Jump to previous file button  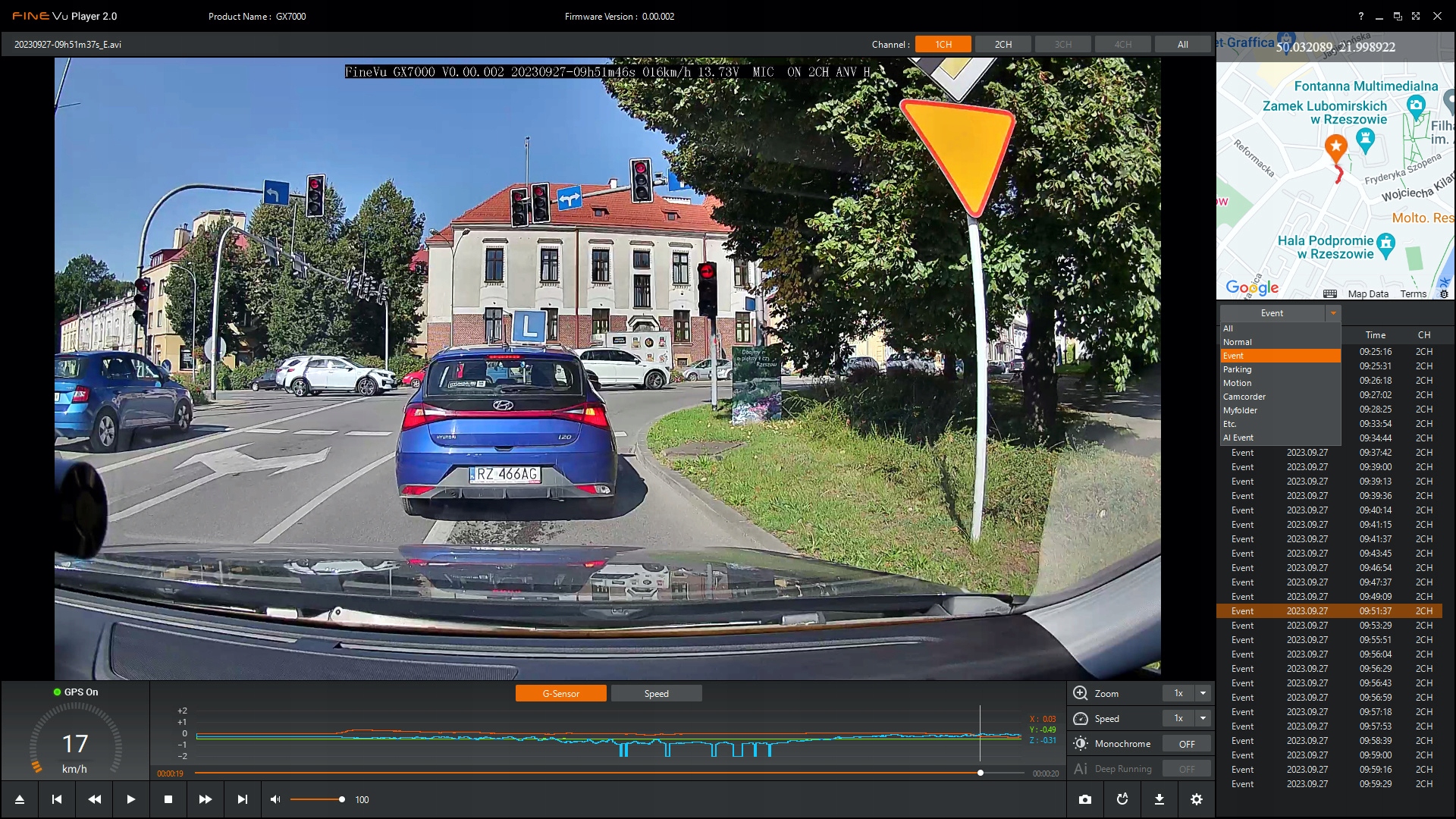click(x=57, y=799)
